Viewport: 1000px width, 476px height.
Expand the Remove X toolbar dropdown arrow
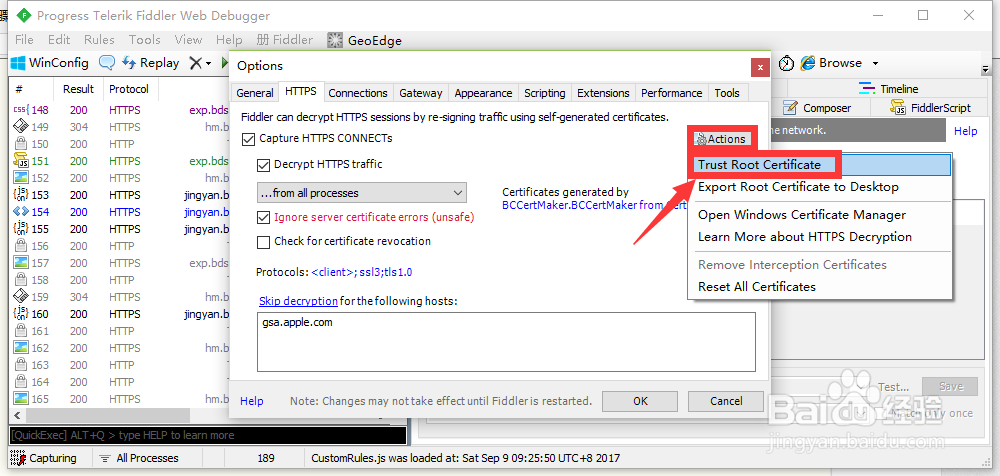[x=208, y=64]
